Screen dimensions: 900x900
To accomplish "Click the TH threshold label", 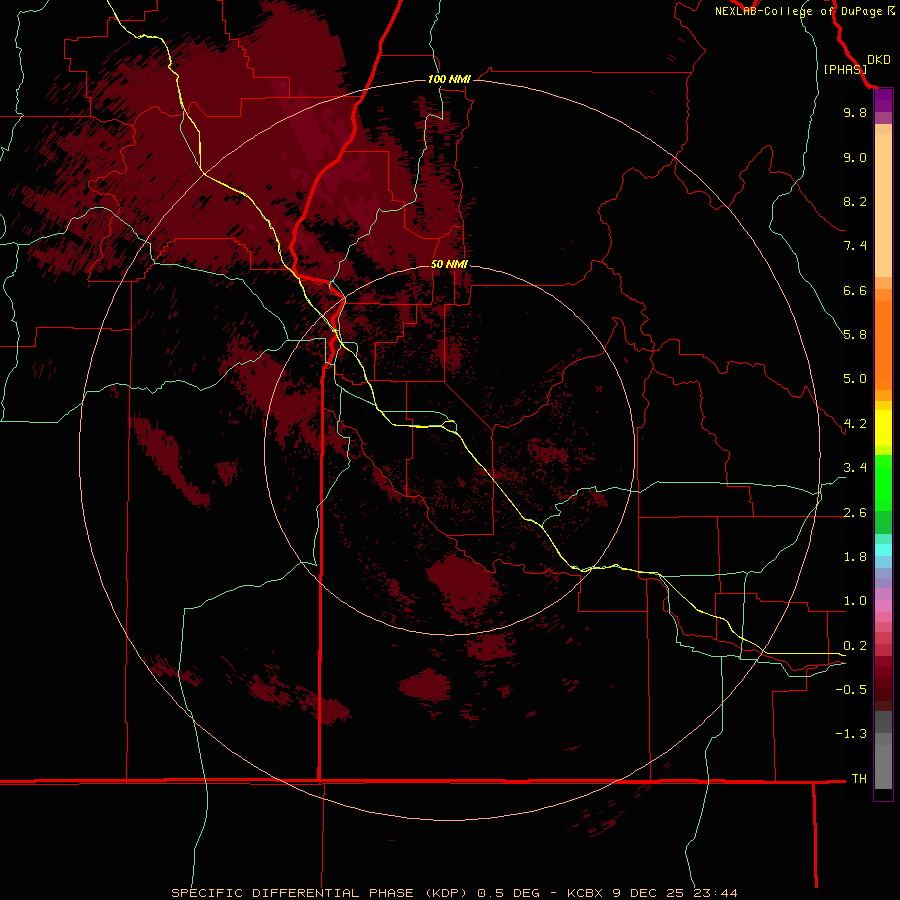I will coord(859,779).
